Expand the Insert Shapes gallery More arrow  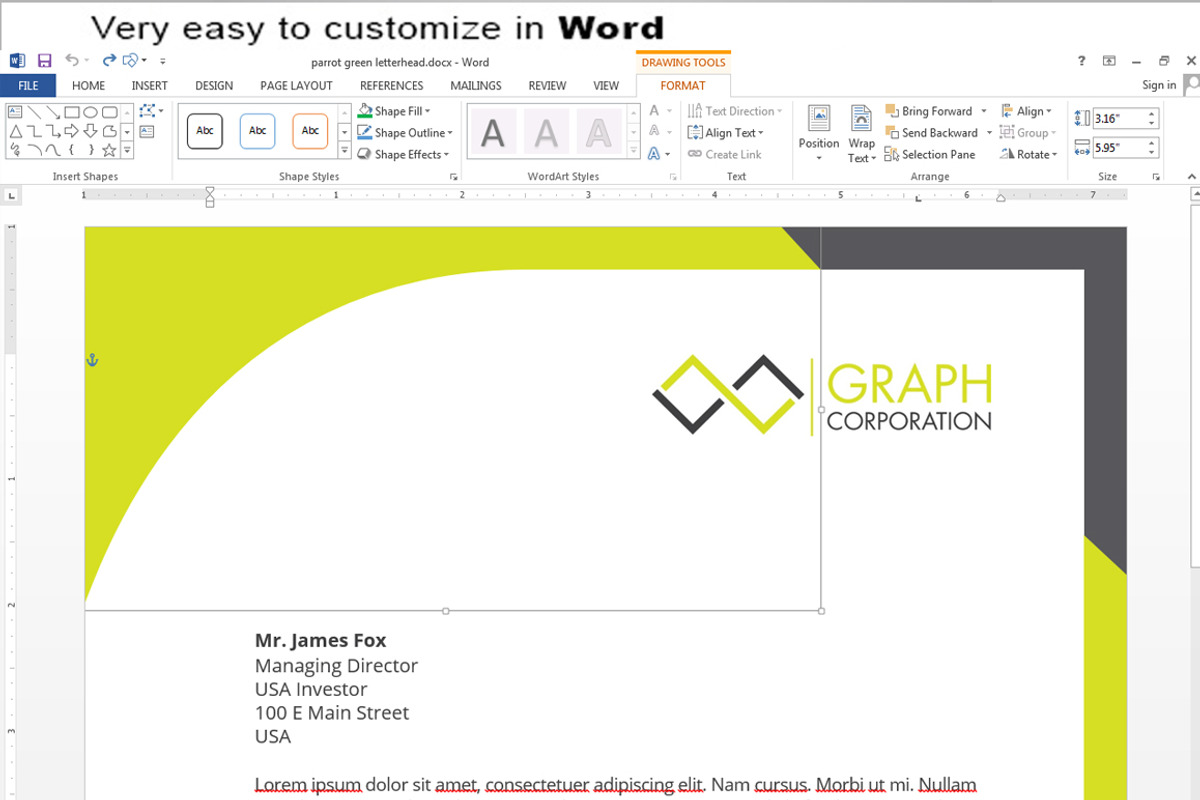click(x=127, y=151)
